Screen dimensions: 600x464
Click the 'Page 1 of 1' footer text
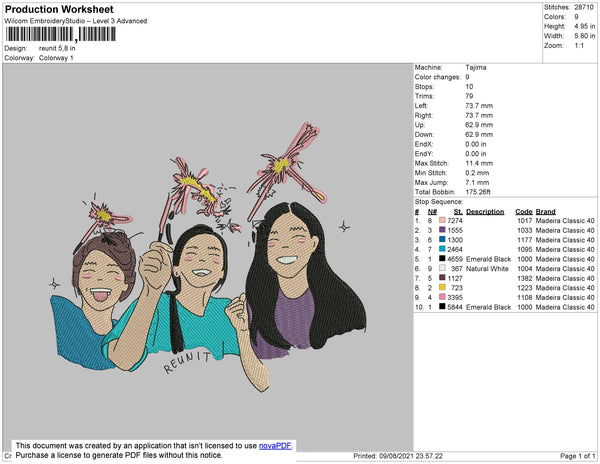577,456
